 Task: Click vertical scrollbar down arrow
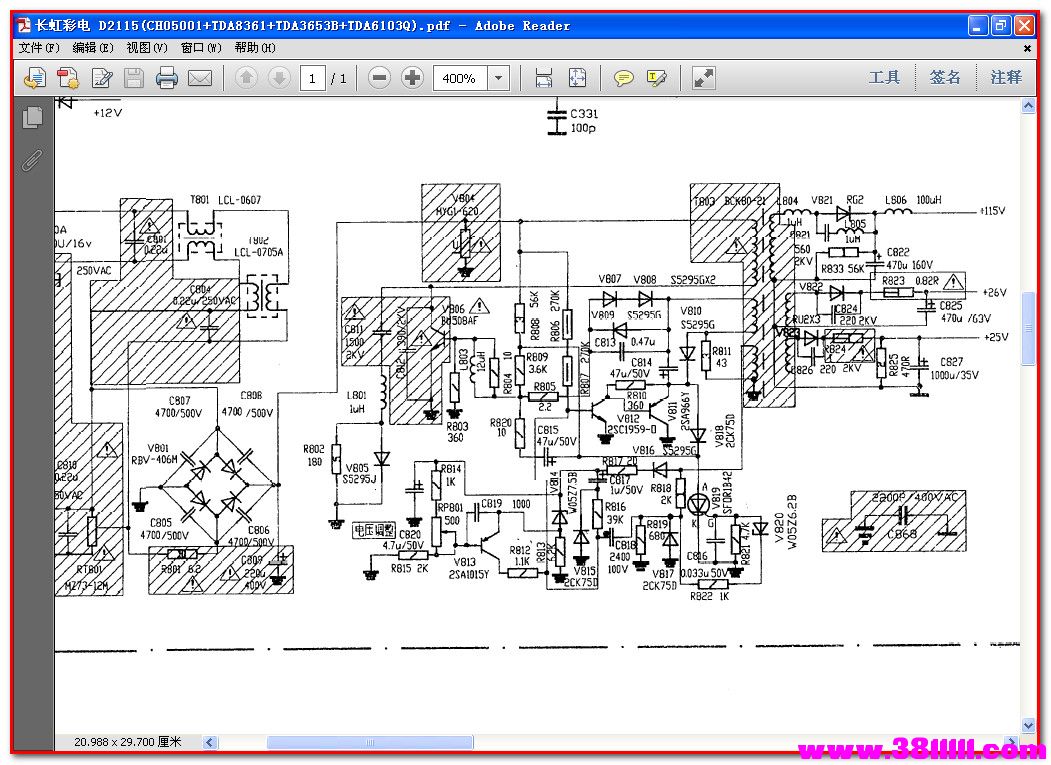coord(1028,725)
